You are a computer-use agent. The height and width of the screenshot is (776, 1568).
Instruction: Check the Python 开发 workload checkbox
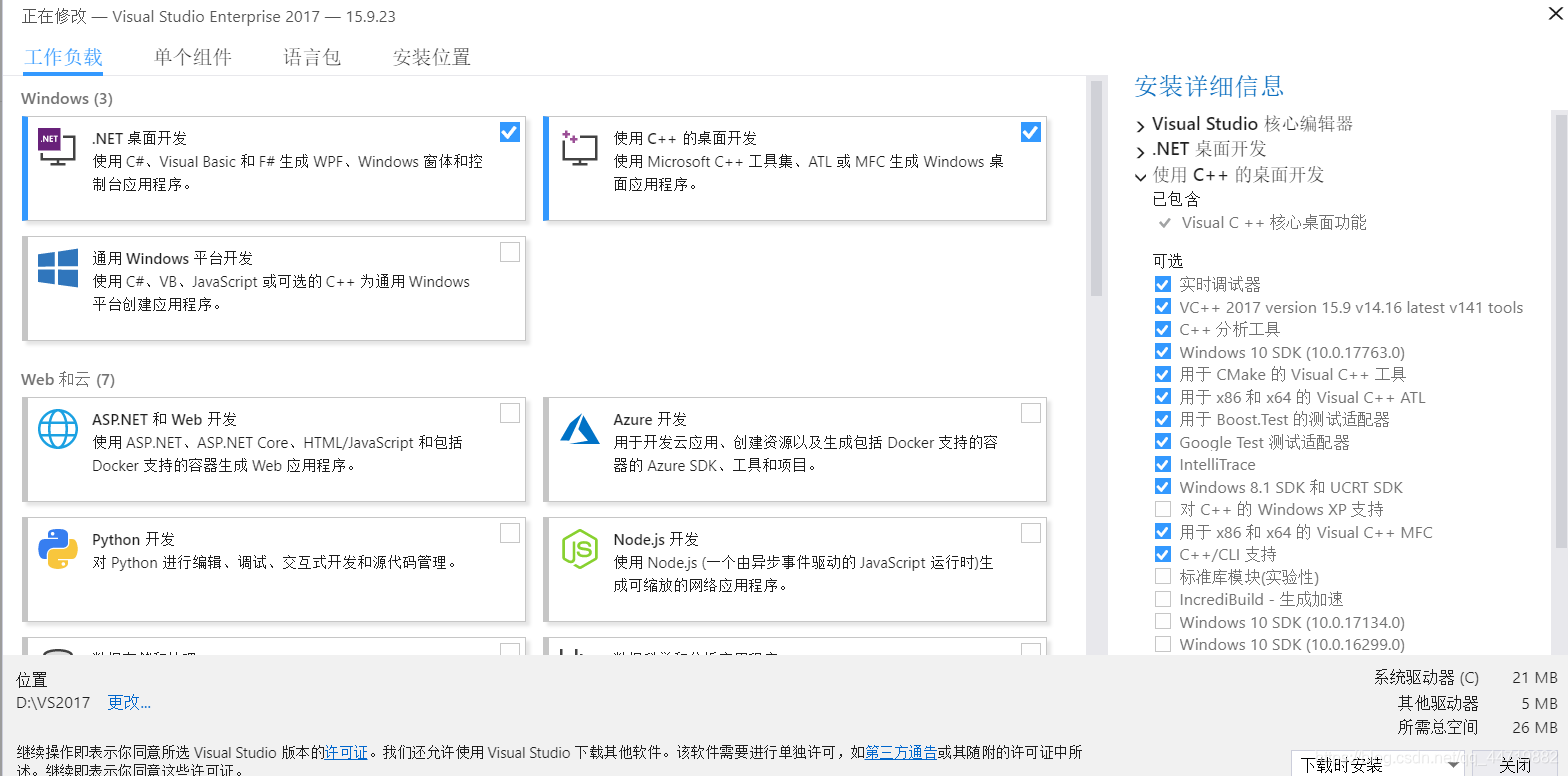coord(510,533)
